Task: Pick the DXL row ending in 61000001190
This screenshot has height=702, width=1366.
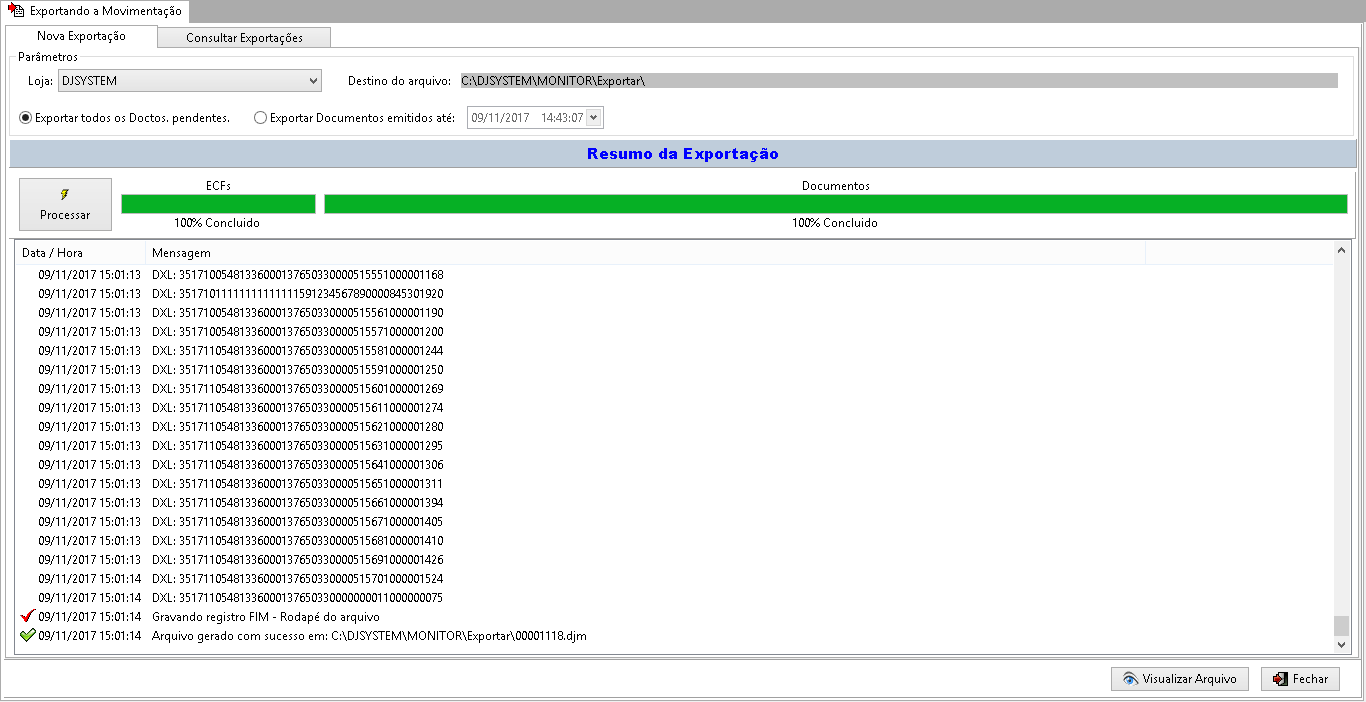Action: pos(675,312)
